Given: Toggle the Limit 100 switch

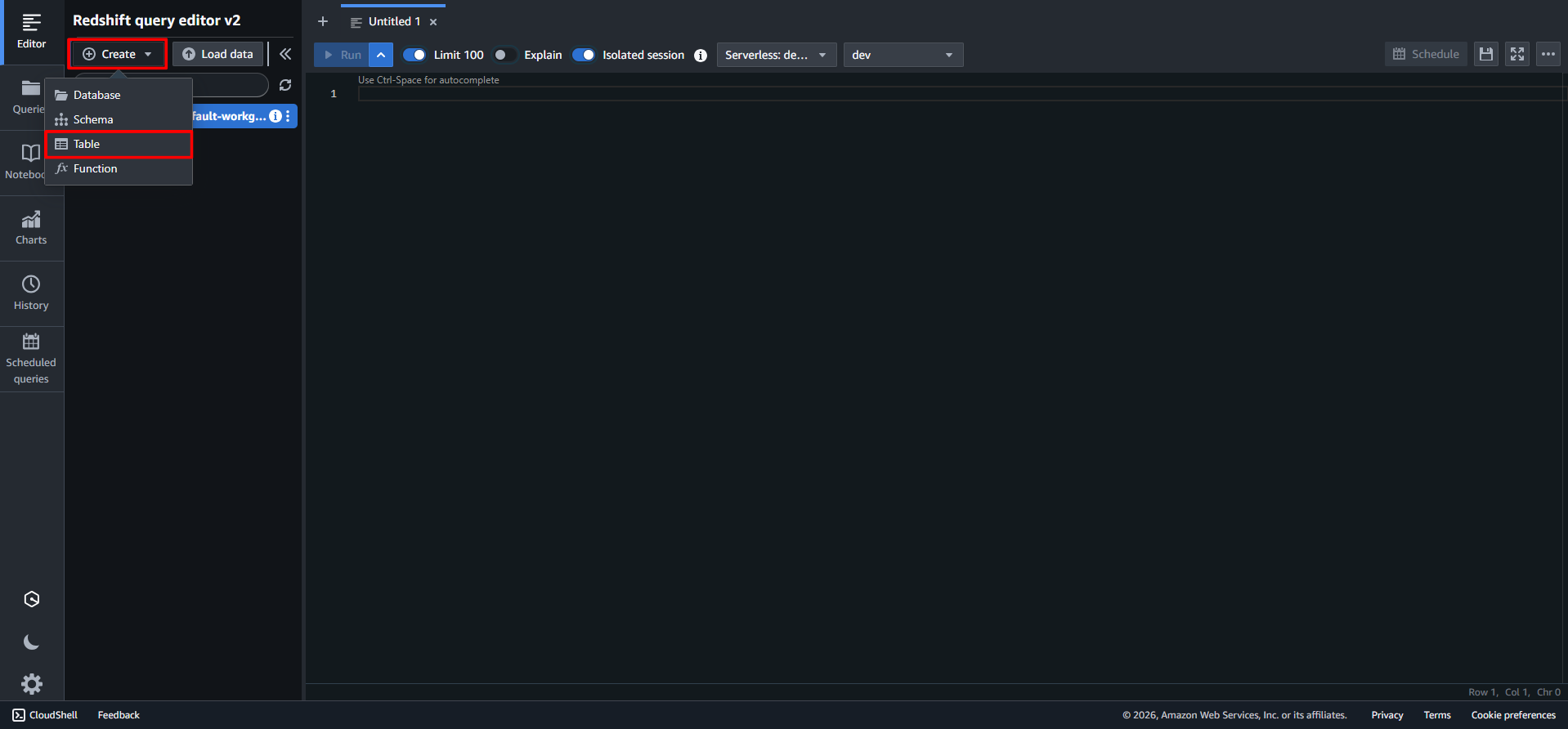Looking at the screenshot, I should (x=414, y=55).
